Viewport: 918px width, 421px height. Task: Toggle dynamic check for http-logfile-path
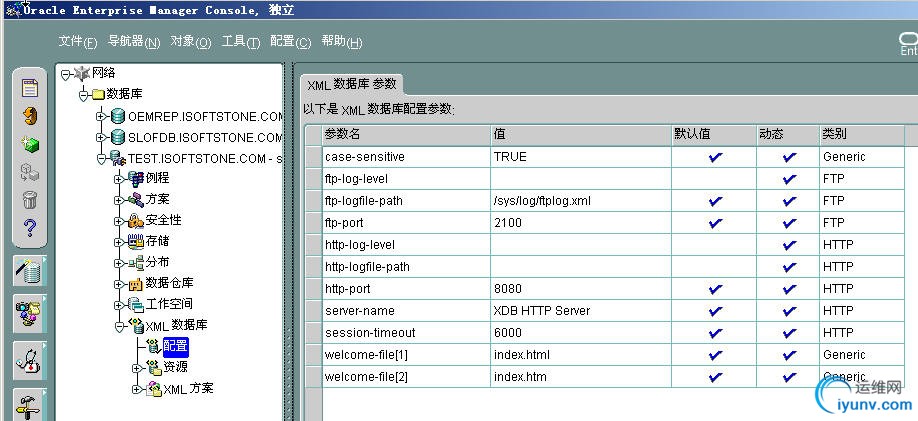click(789, 267)
